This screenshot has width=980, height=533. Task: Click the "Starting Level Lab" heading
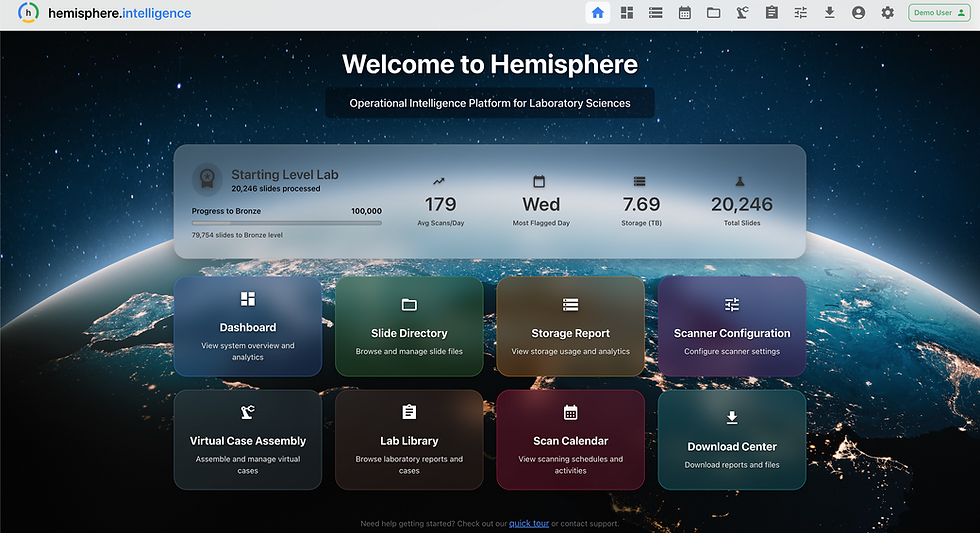click(x=285, y=175)
